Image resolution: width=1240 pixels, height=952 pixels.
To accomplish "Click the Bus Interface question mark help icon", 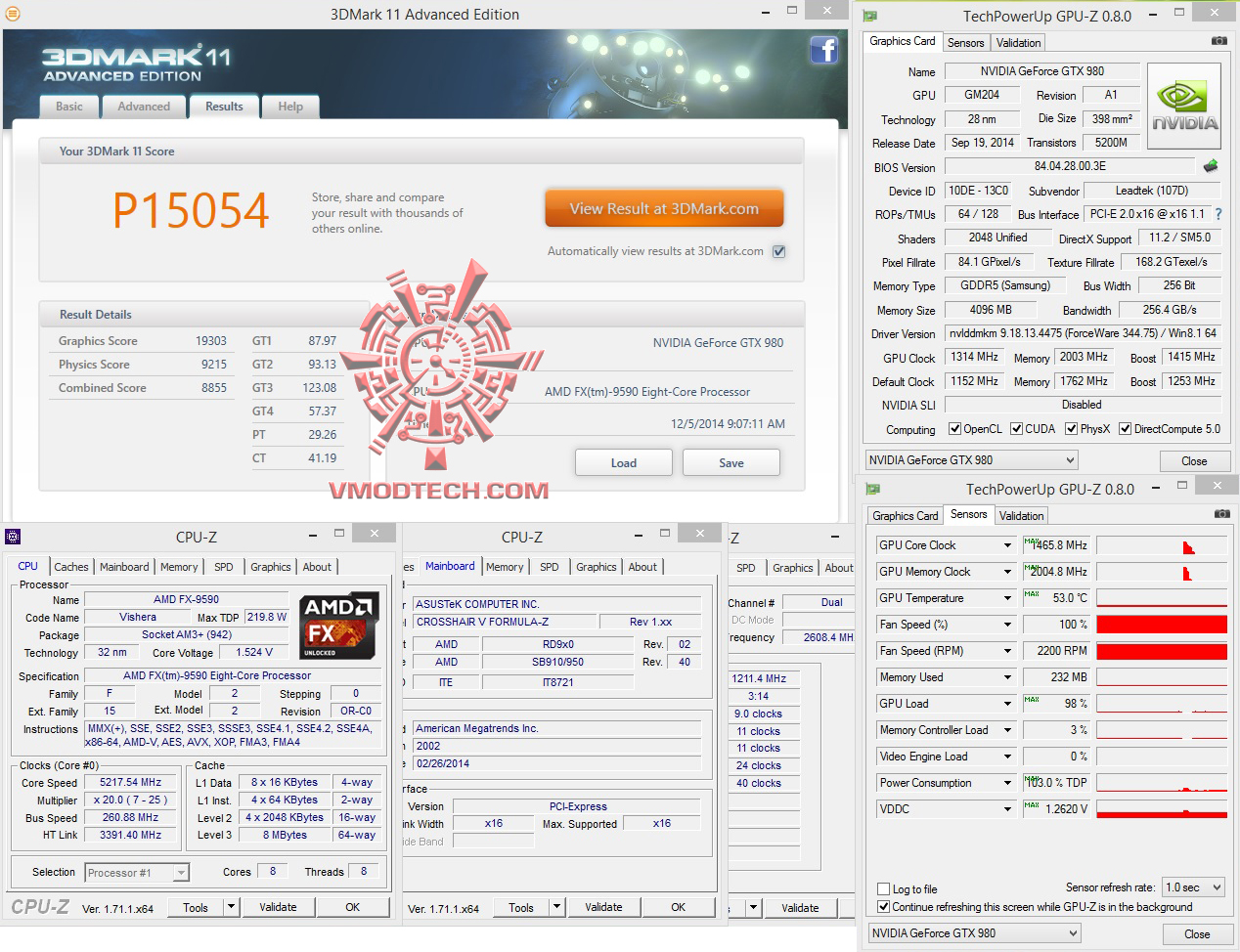I will [x=1218, y=214].
